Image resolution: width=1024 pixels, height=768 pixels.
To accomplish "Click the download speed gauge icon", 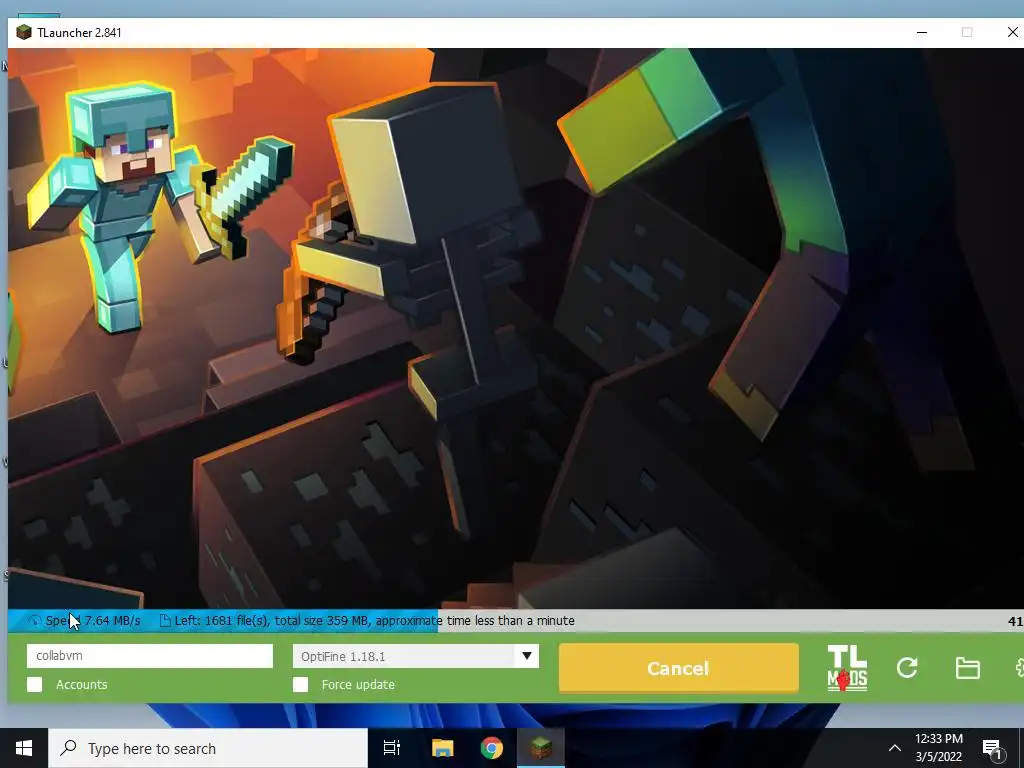I will (35, 620).
